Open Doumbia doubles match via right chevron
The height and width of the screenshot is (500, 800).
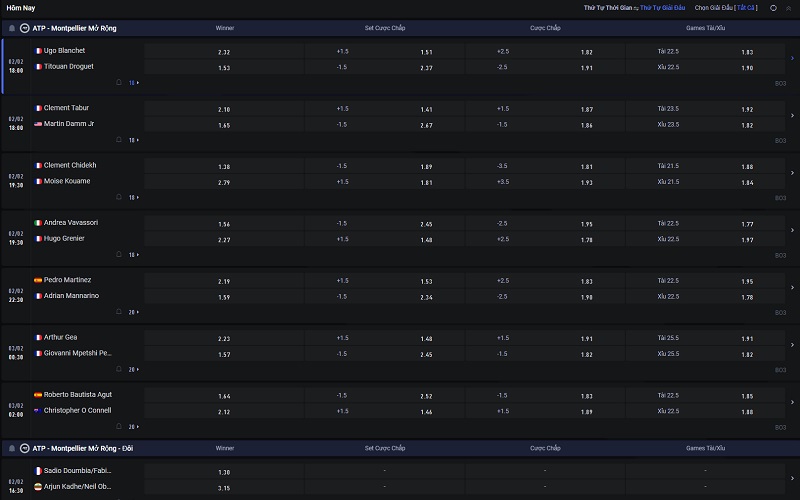(792, 479)
